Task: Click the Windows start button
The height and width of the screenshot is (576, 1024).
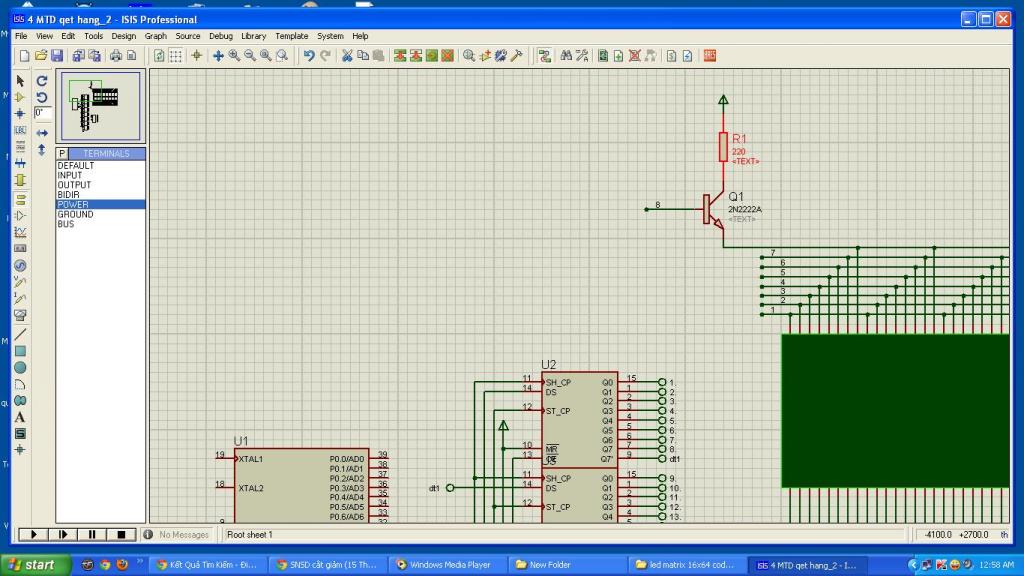Action: pos(34,565)
